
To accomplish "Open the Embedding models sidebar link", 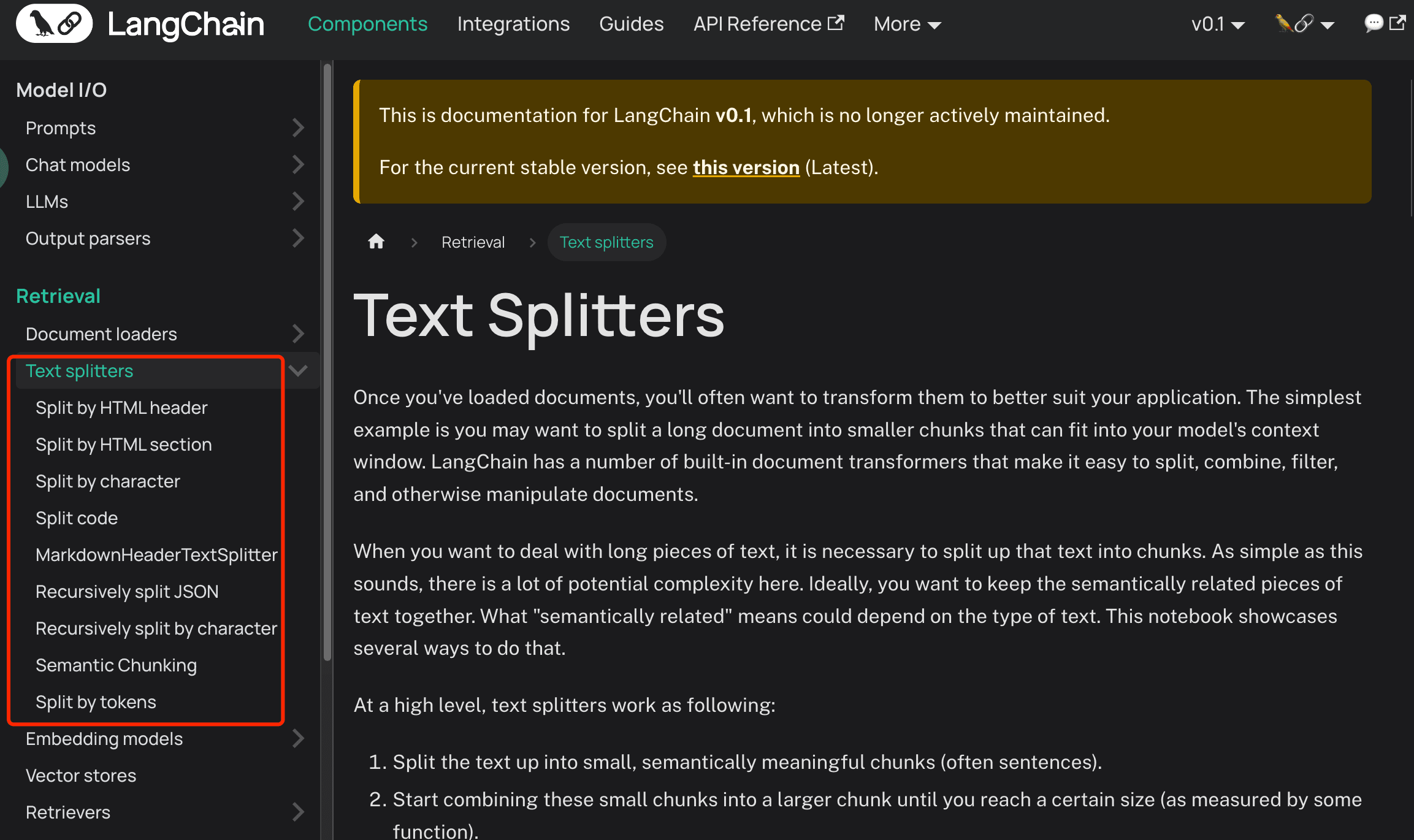I will pyautogui.click(x=104, y=738).
